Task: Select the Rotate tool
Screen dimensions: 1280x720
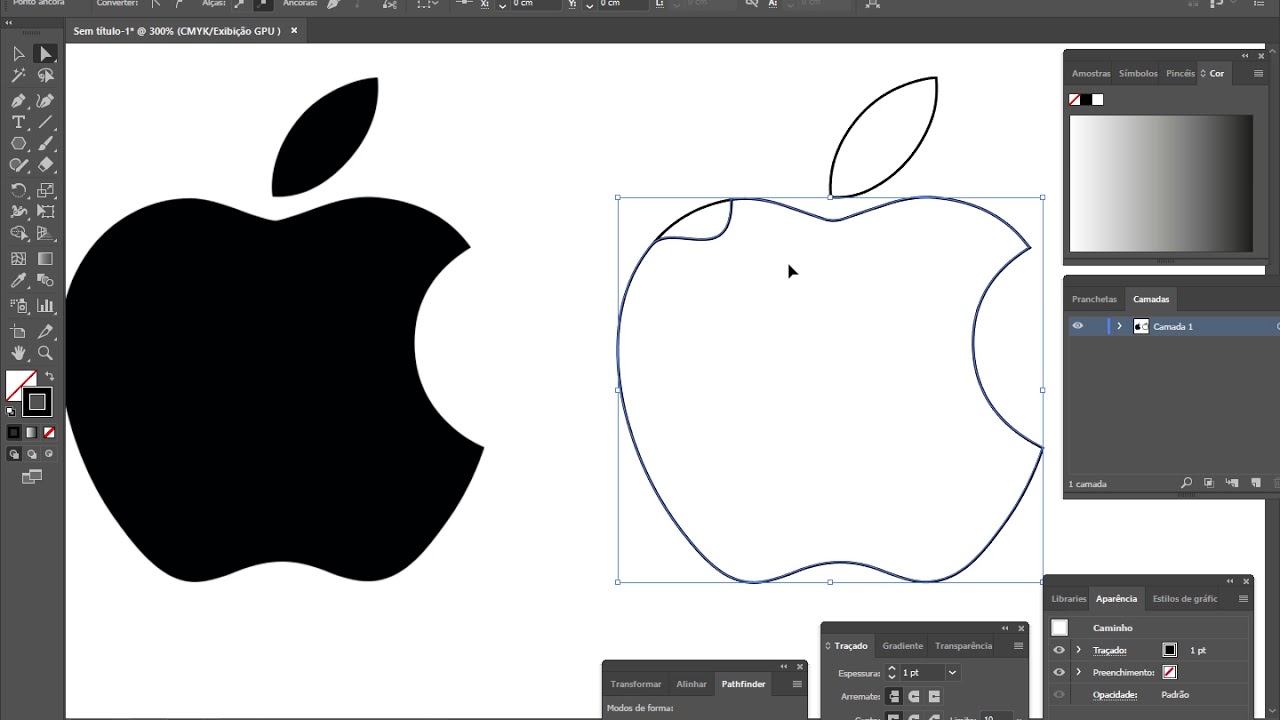Action: point(18,190)
